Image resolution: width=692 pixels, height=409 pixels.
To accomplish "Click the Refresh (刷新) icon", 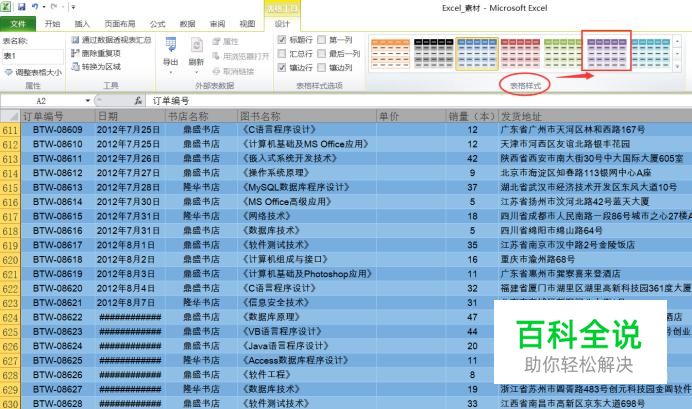I will coord(196,45).
